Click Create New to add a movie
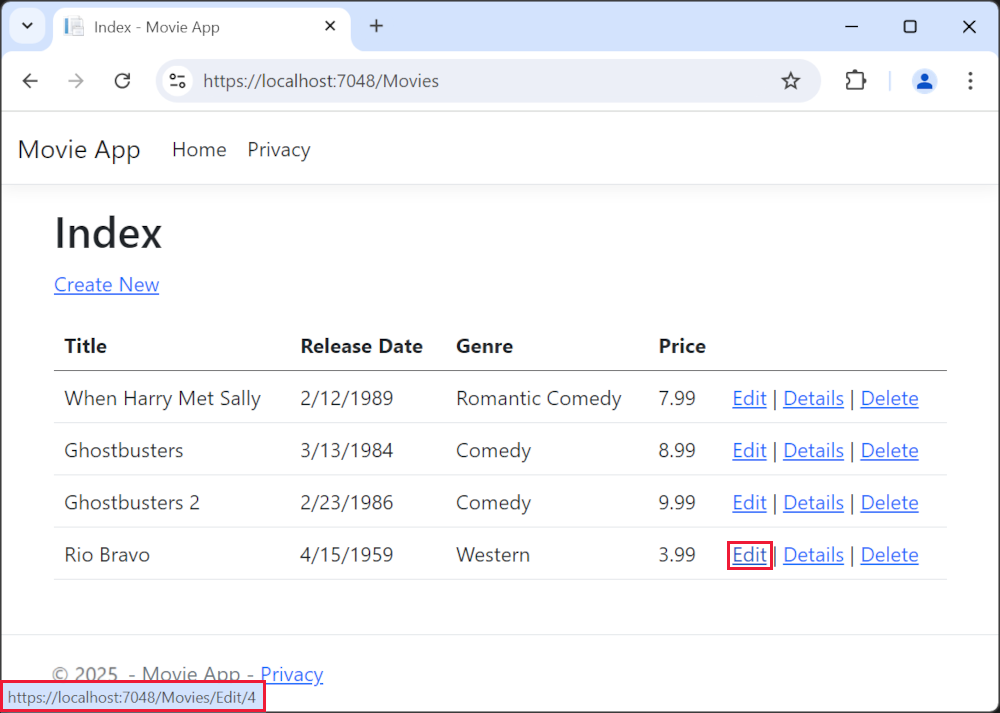Image resolution: width=1000 pixels, height=713 pixels. click(106, 285)
